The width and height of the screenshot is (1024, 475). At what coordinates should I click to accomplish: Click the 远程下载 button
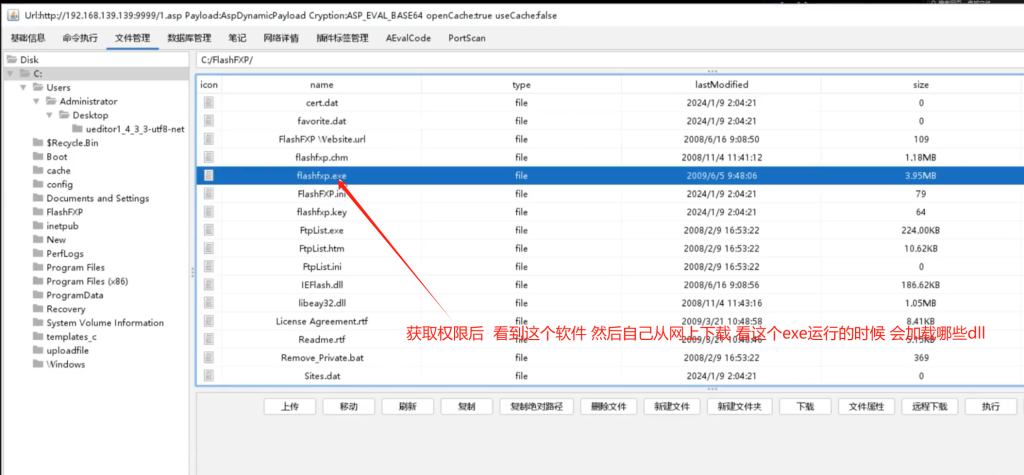929,406
